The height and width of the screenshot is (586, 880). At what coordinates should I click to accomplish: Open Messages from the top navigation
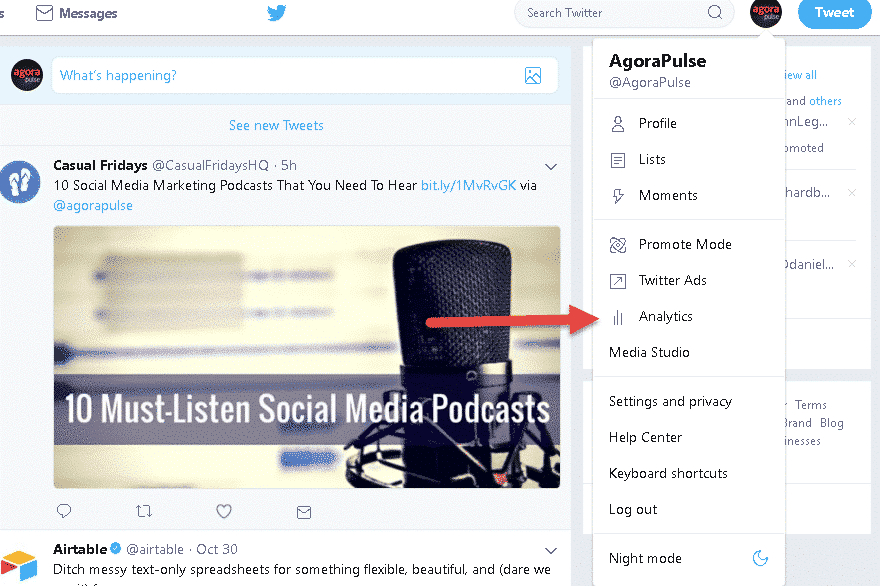point(76,13)
